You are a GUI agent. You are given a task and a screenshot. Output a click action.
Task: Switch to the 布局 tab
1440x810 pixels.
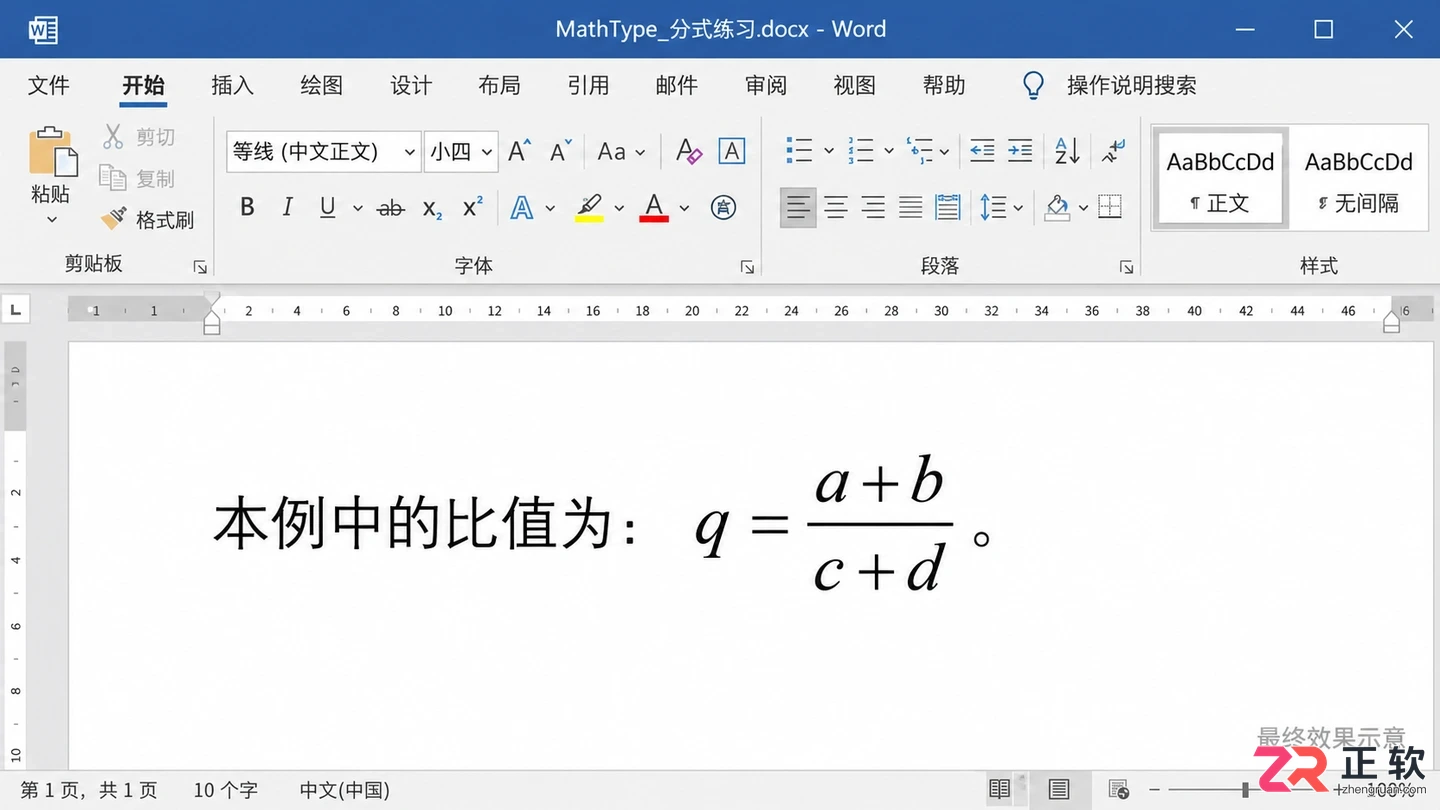(x=499, y=85)
